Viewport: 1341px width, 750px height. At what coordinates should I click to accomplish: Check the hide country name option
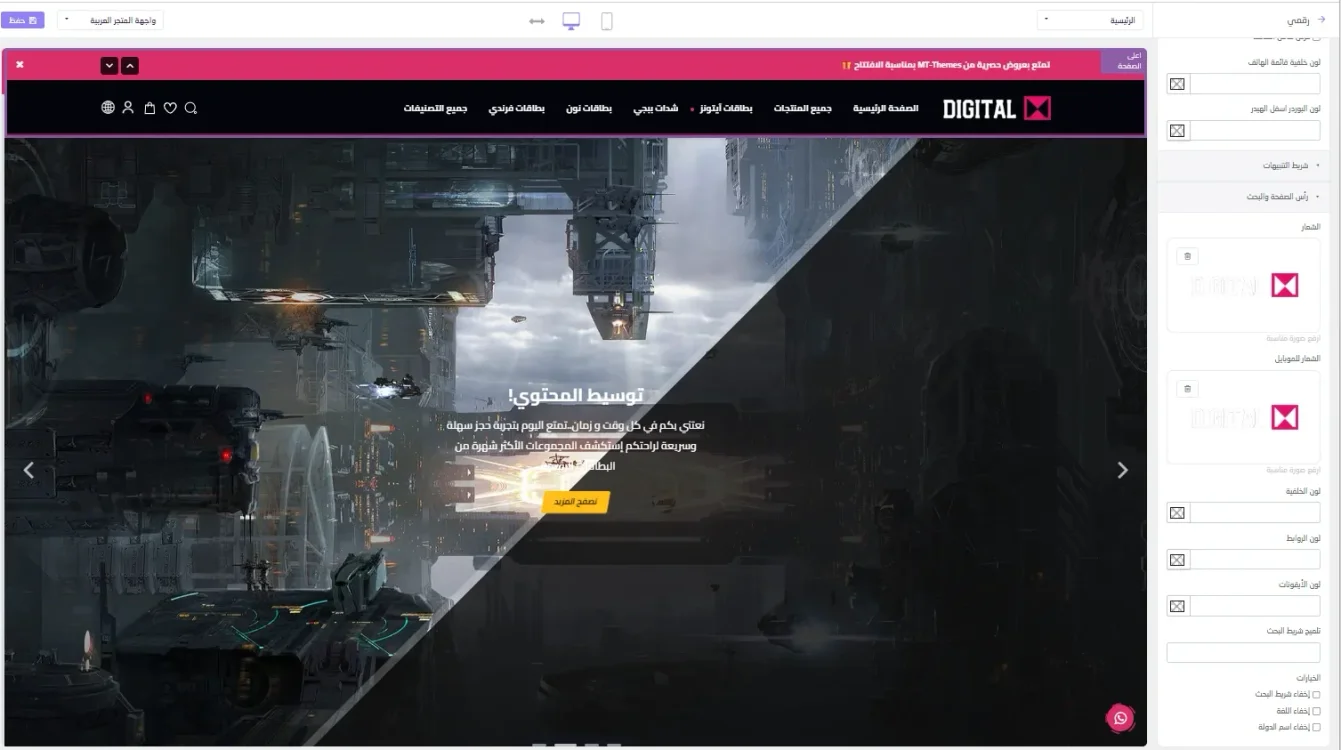(x=1315, y=727)
